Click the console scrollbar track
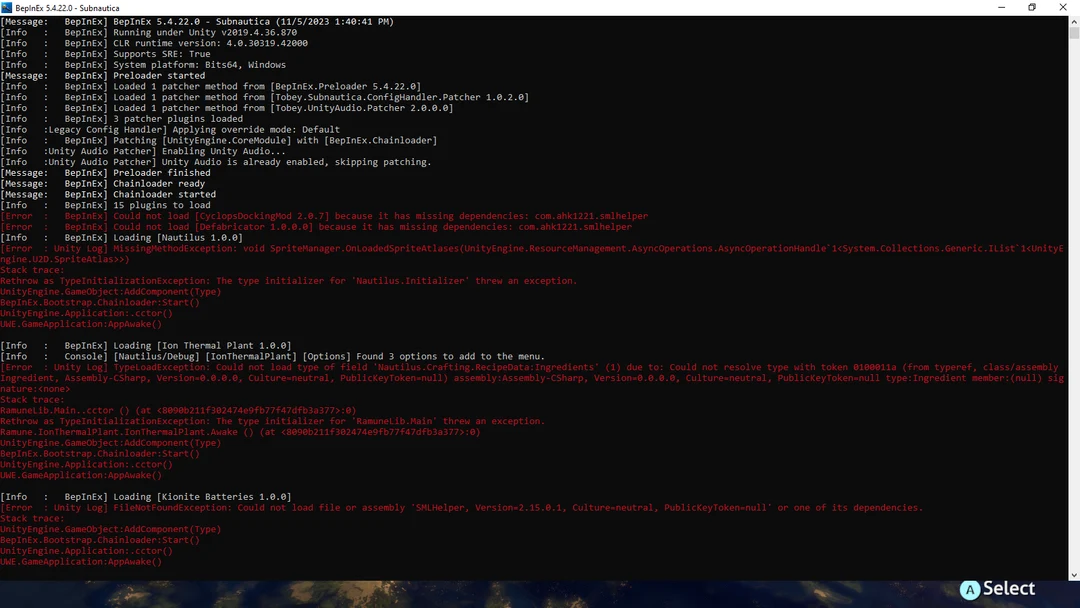The height and width of the screenshot is (608, 1080). 1073,300
